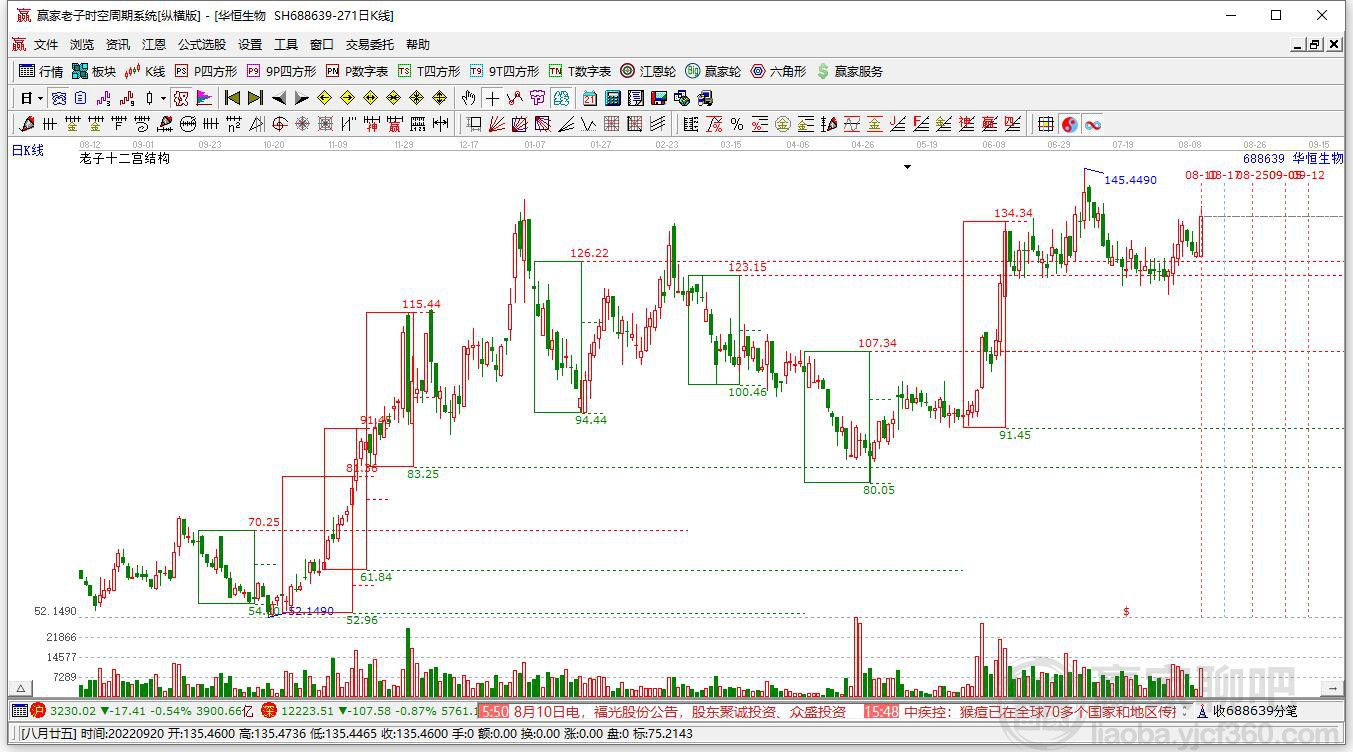Click the yin-yang taiji icon

(x=1069, y=124)
